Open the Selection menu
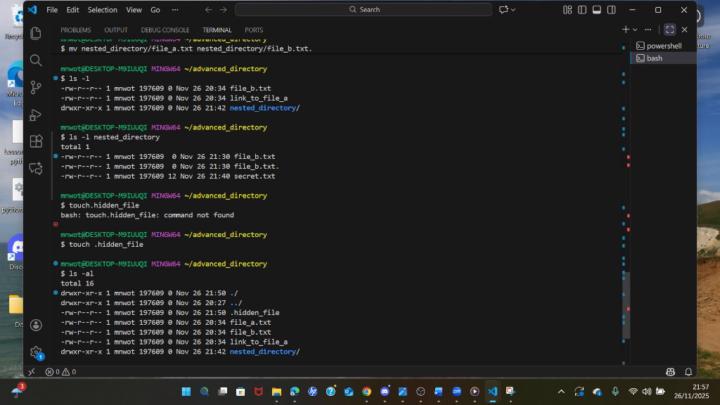Viewport: 720px width, 405px height. pyautogui.click(x=102, y=9)
